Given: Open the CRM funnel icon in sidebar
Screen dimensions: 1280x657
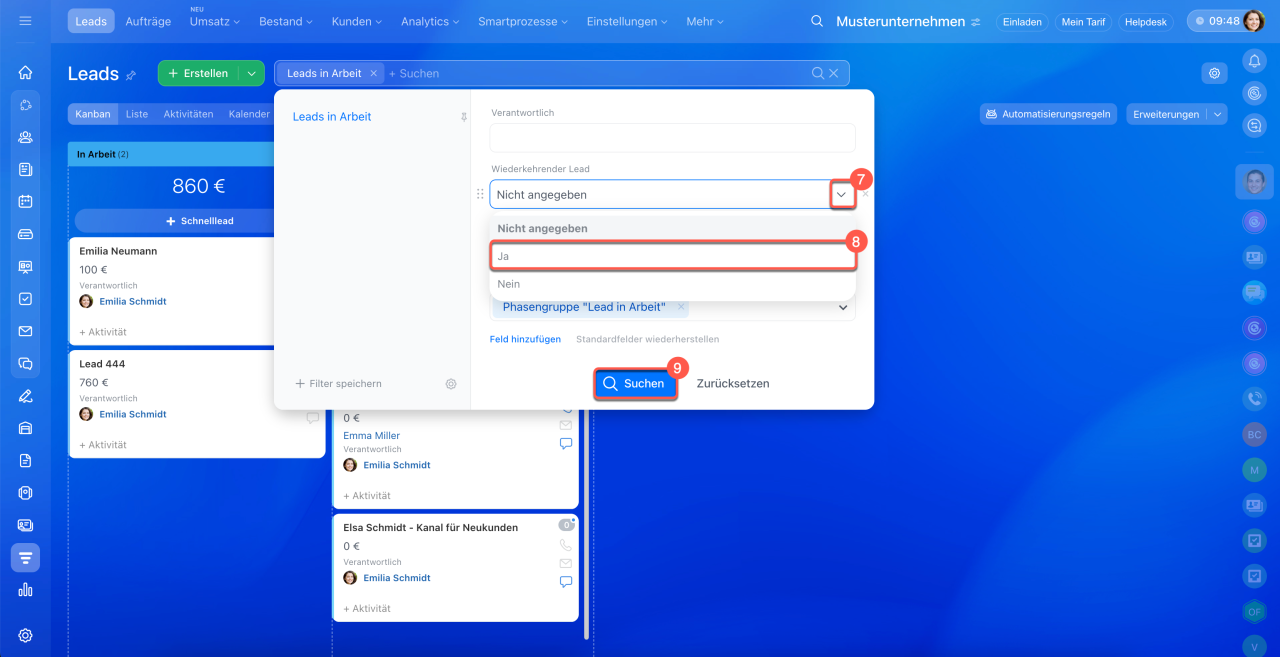Looking at the screenshot, I should pyautogui.click(x=25, y=557).
